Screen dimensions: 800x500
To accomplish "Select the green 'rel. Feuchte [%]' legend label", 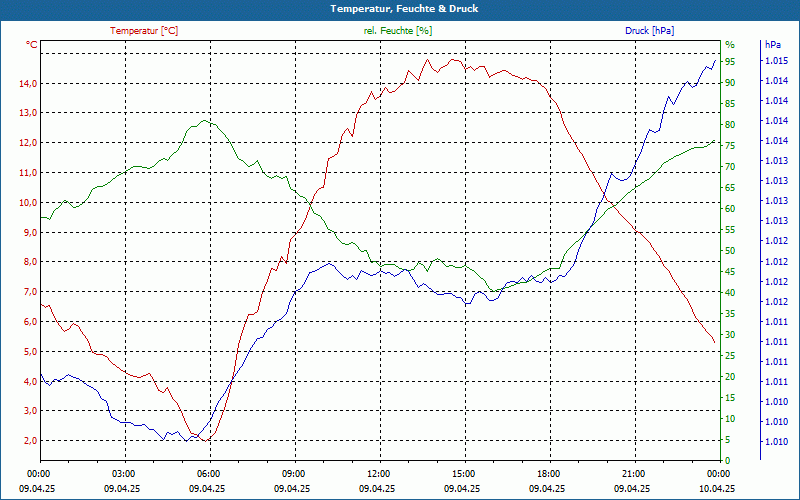I will tap(398, 31).
